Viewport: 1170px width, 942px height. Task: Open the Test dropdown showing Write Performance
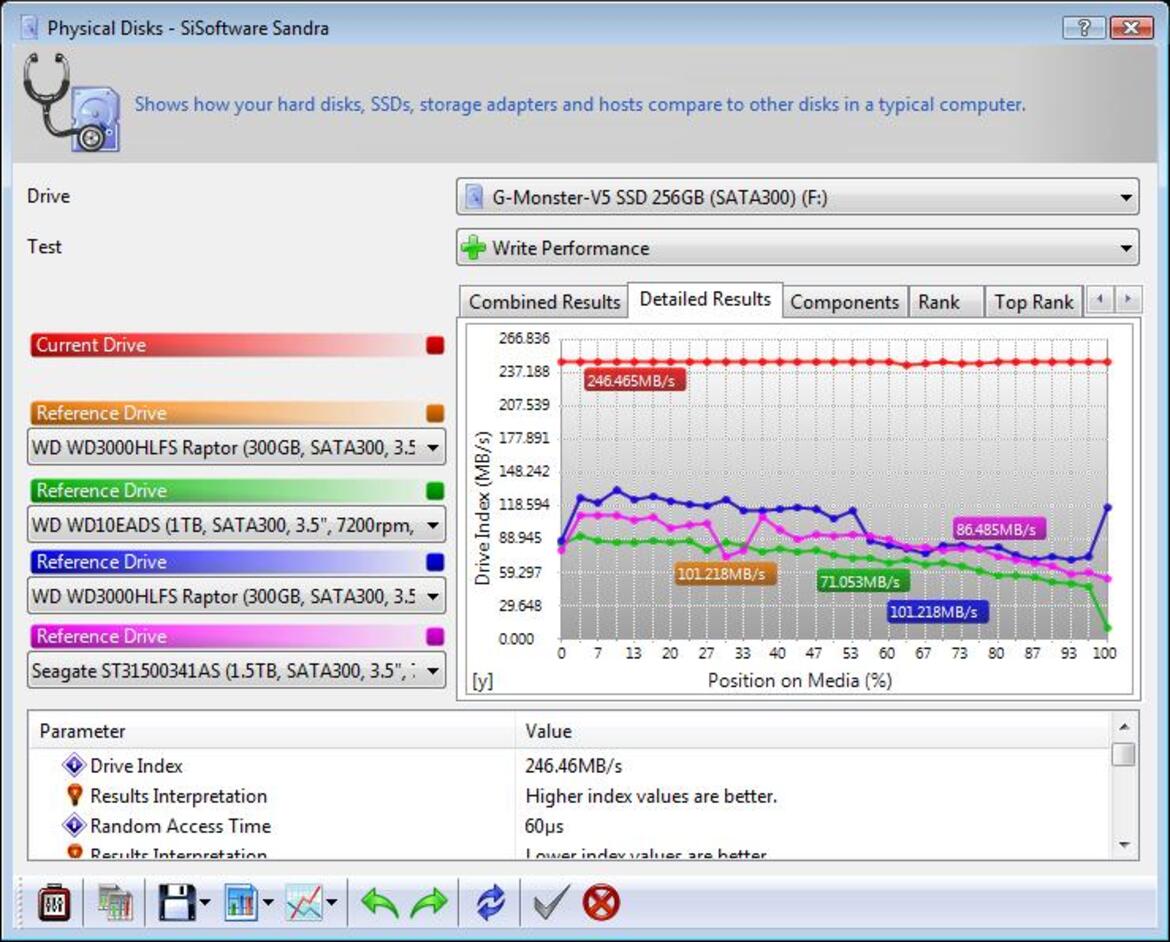coord(797,248)
